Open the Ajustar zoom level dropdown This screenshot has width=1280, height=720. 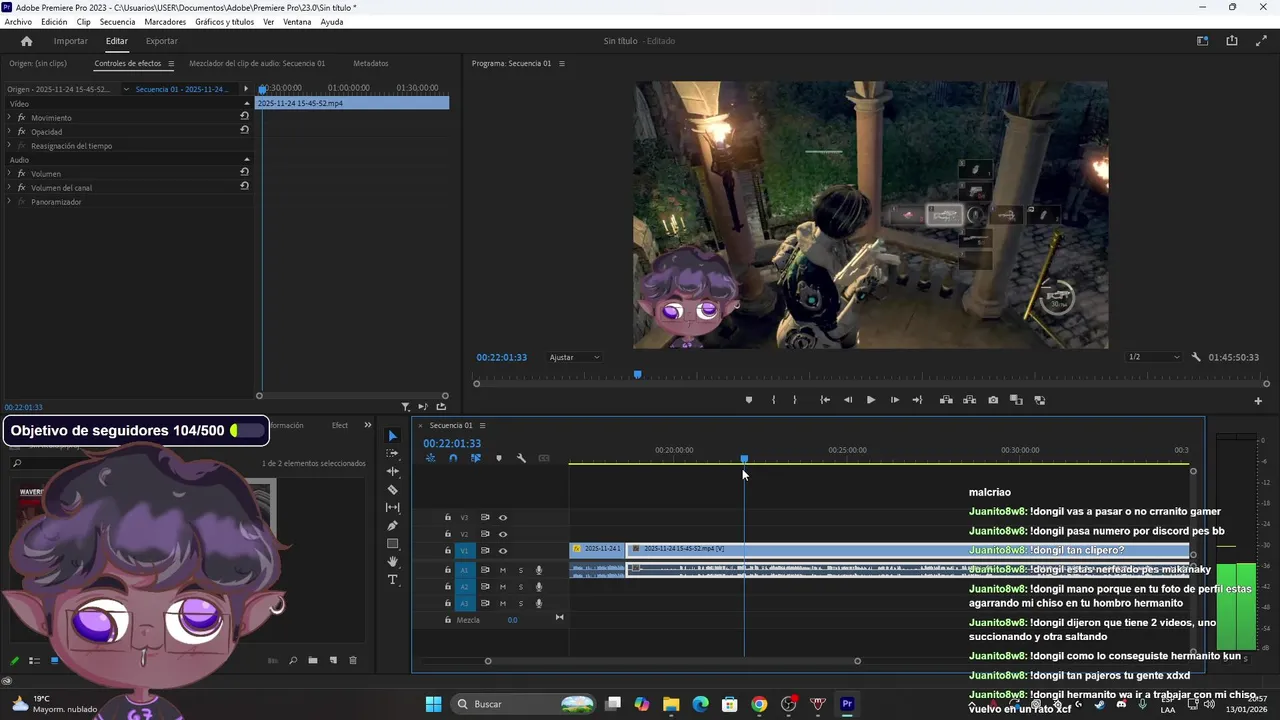pyautogui.click(x=574, y=357)
